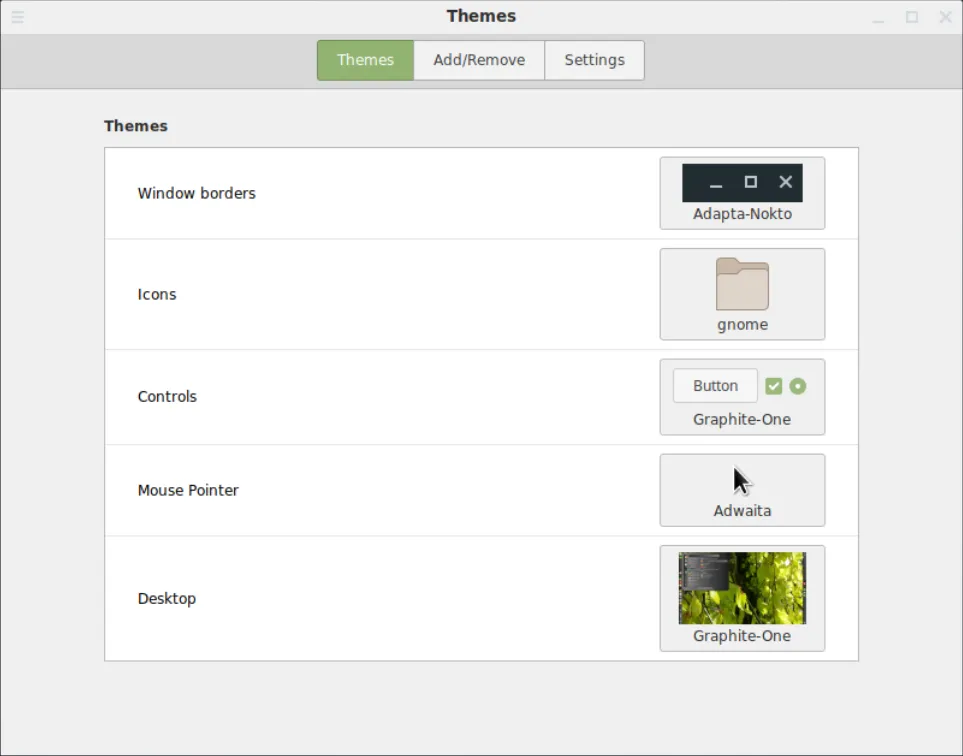Image resolution: width=963 pixels, height=756 pixels.
Task: Switch to the Settings tab
Action: tap(594, 60)
